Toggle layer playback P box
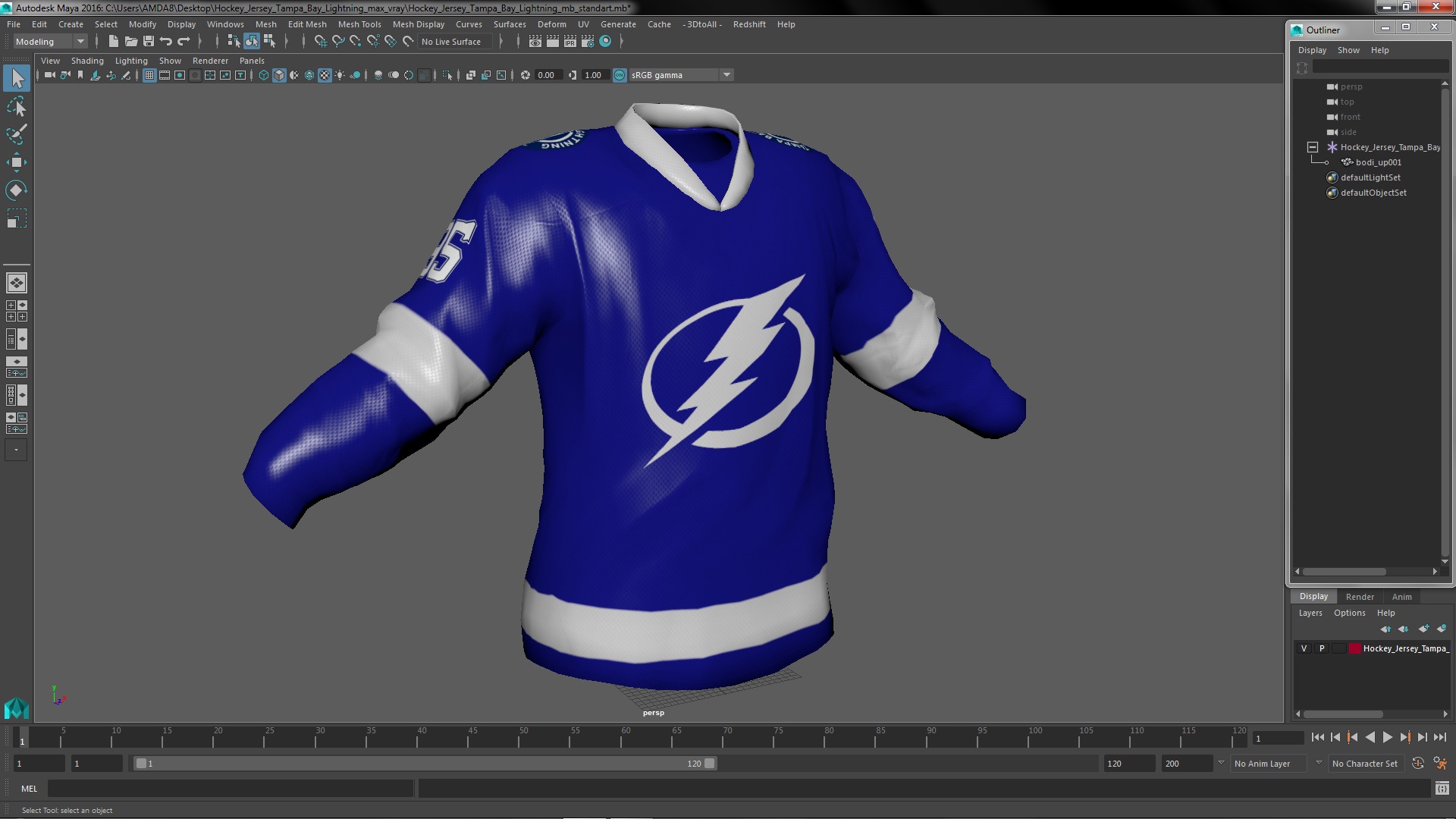1456x819 pixels. tap(1322, 648)
